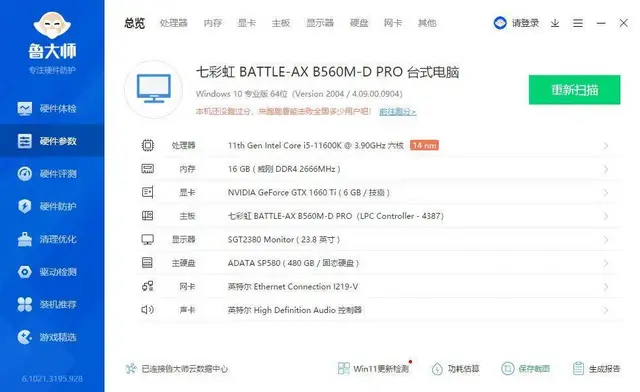
Task: Expand processor row chevron
Action: (606, 146)
